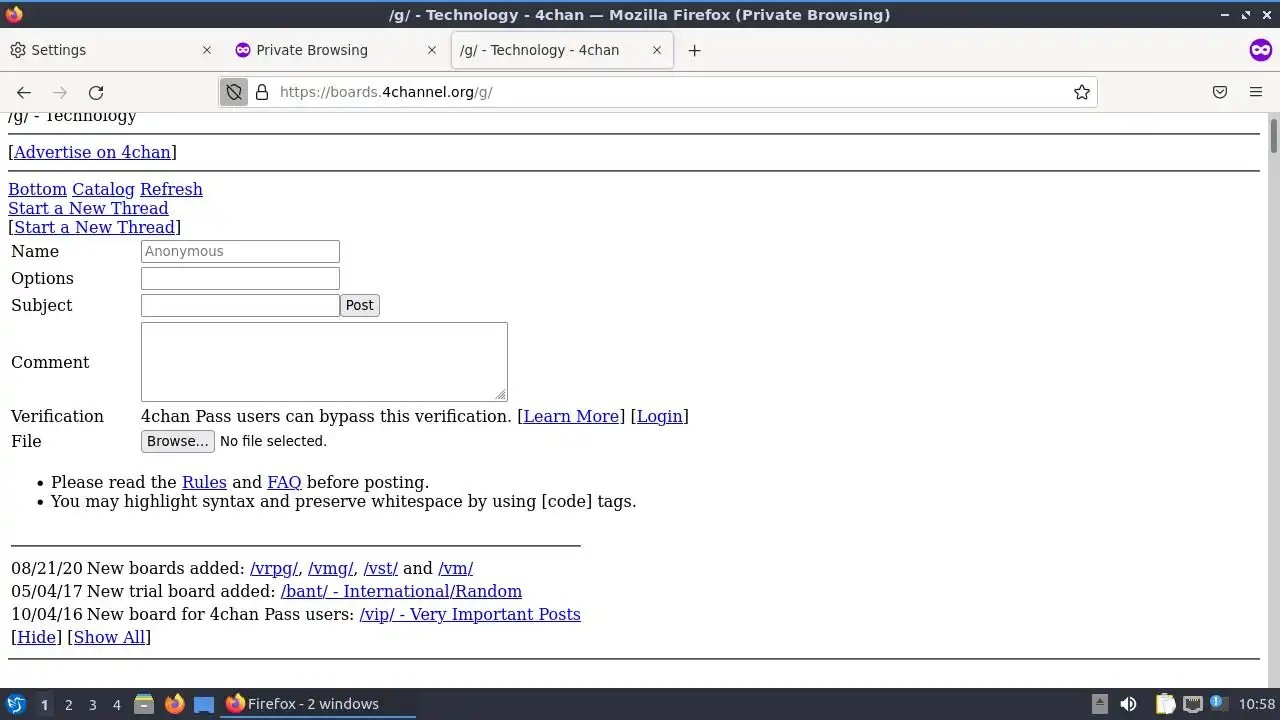Click into the Comment text area
Image resolution: width=1280 pixels, height=720 pixels.
pos(324,362)
